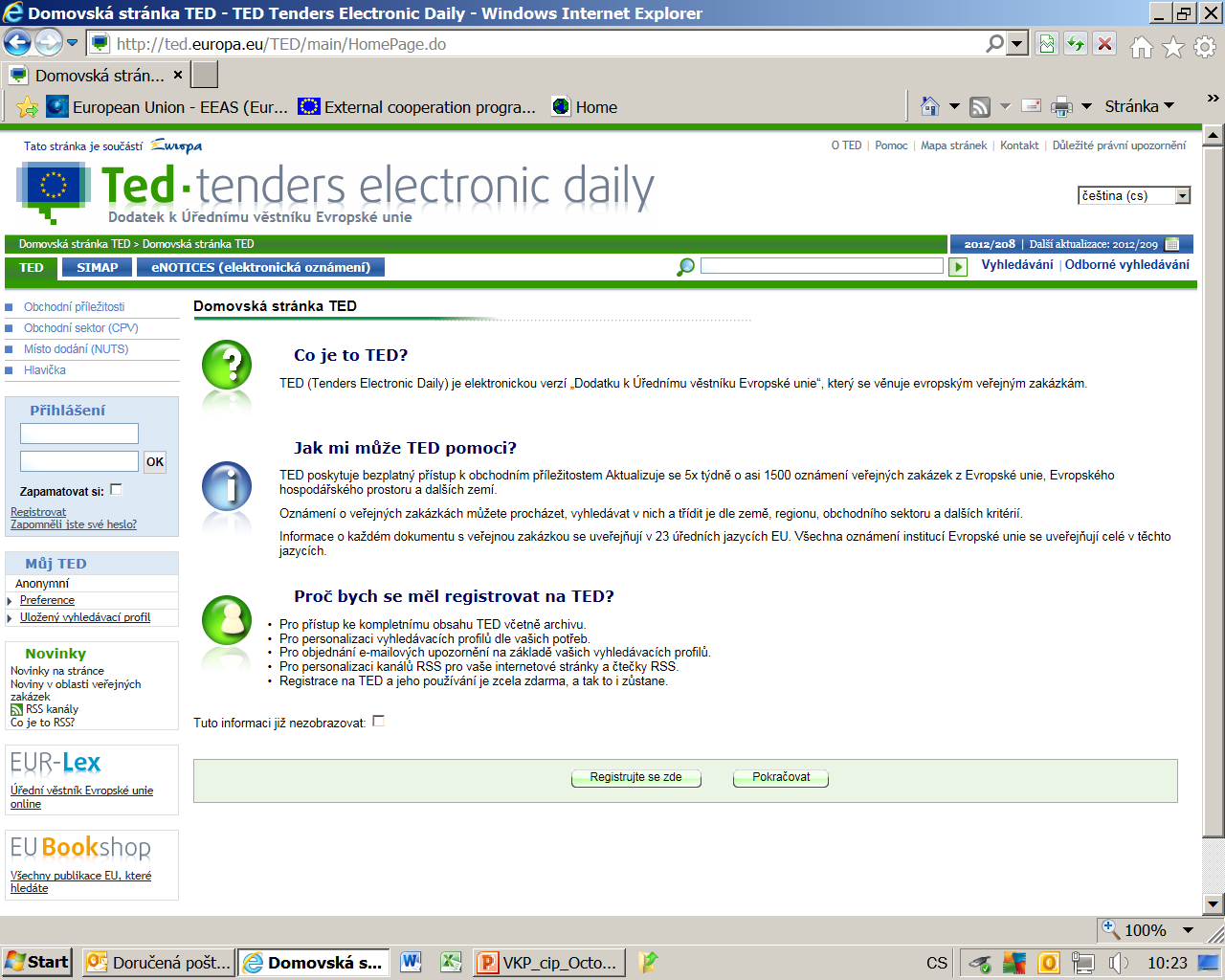Viewport: 1225px width, 980px height.
Task: Open the Excel icon in taskbar
Action: (x=451, y=963)
